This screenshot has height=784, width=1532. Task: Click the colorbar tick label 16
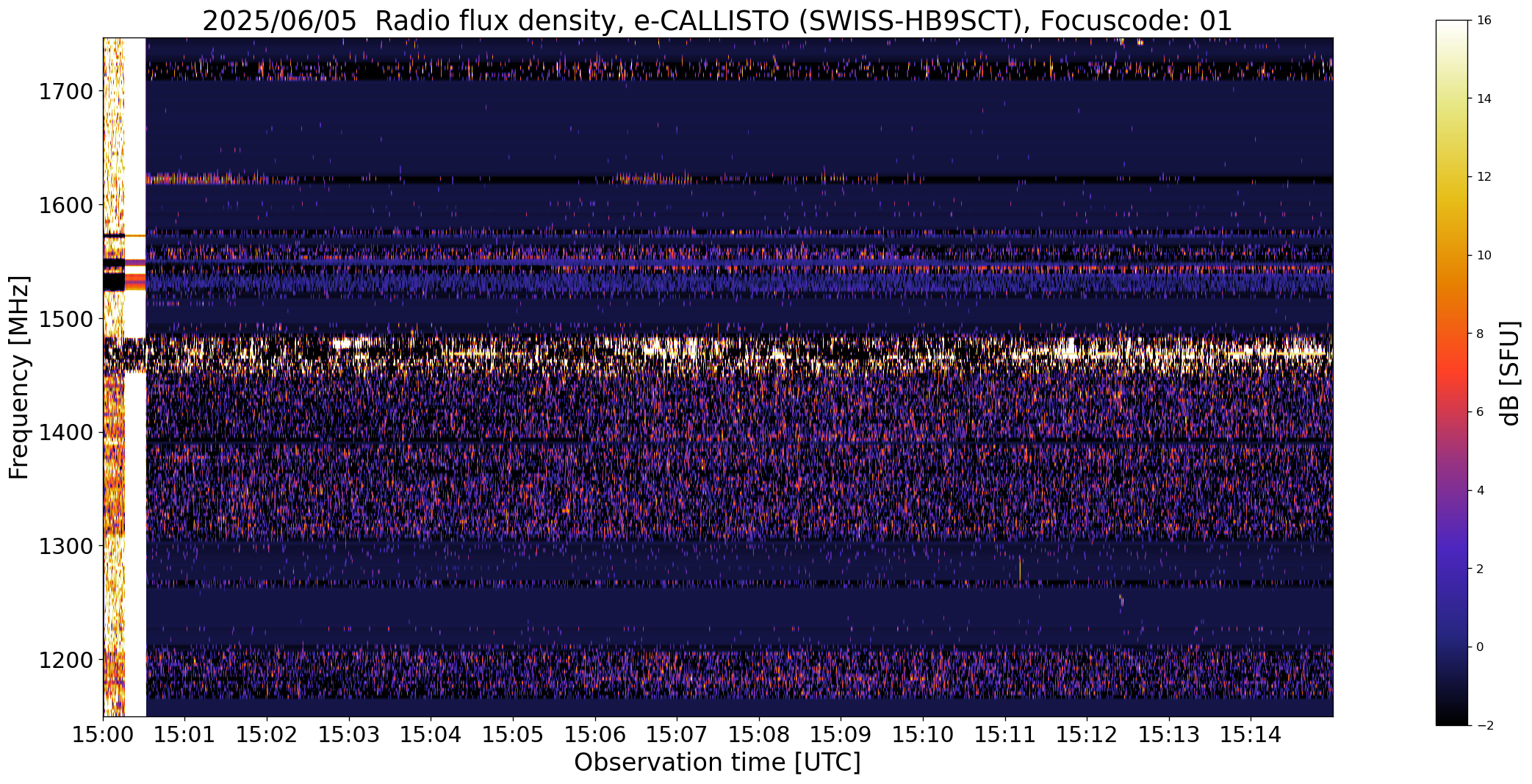[x=1484, y=21]
